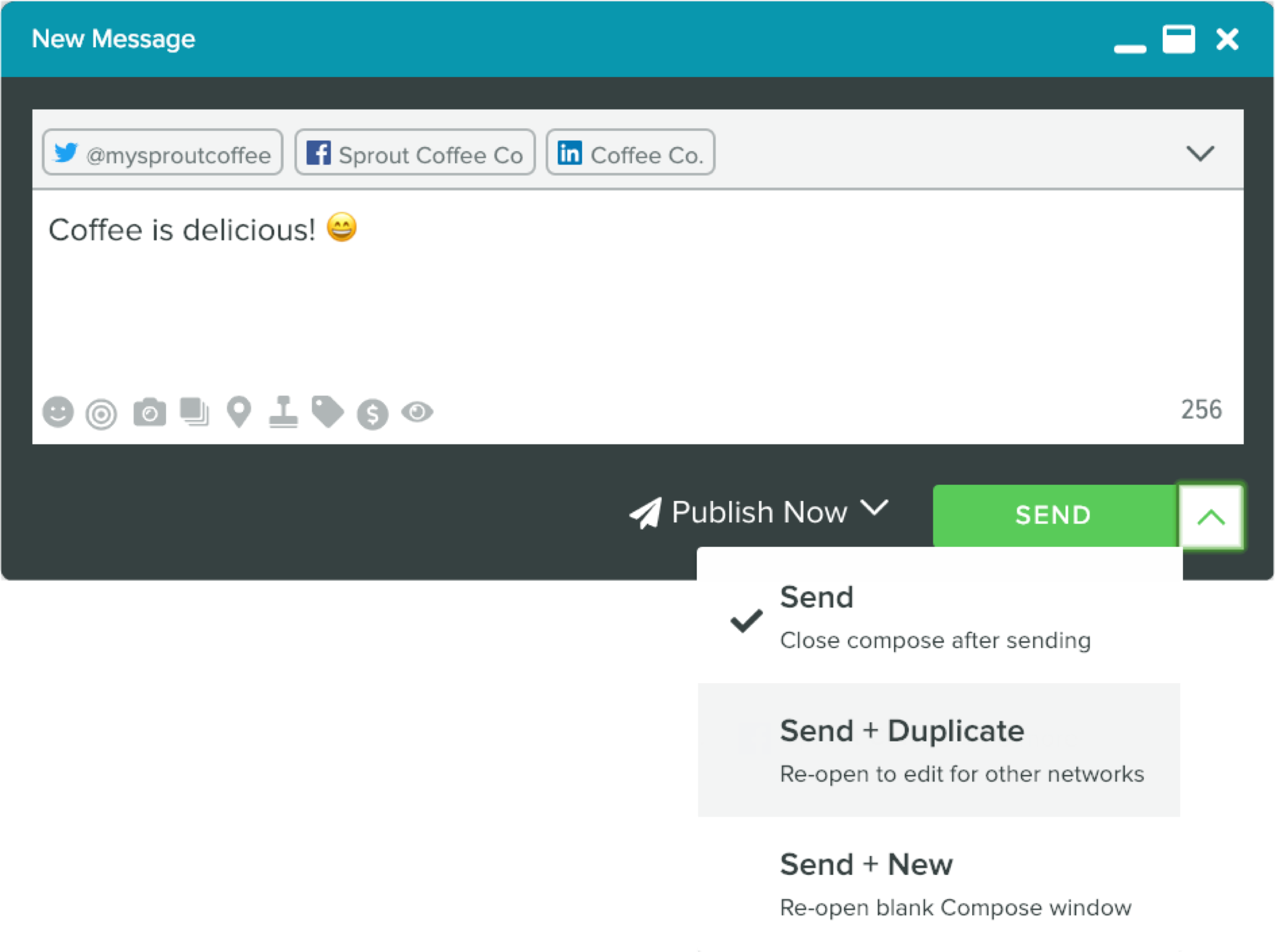Open the asset library stacked-squares icon
1275x952 pixels.
coord(194,412)
